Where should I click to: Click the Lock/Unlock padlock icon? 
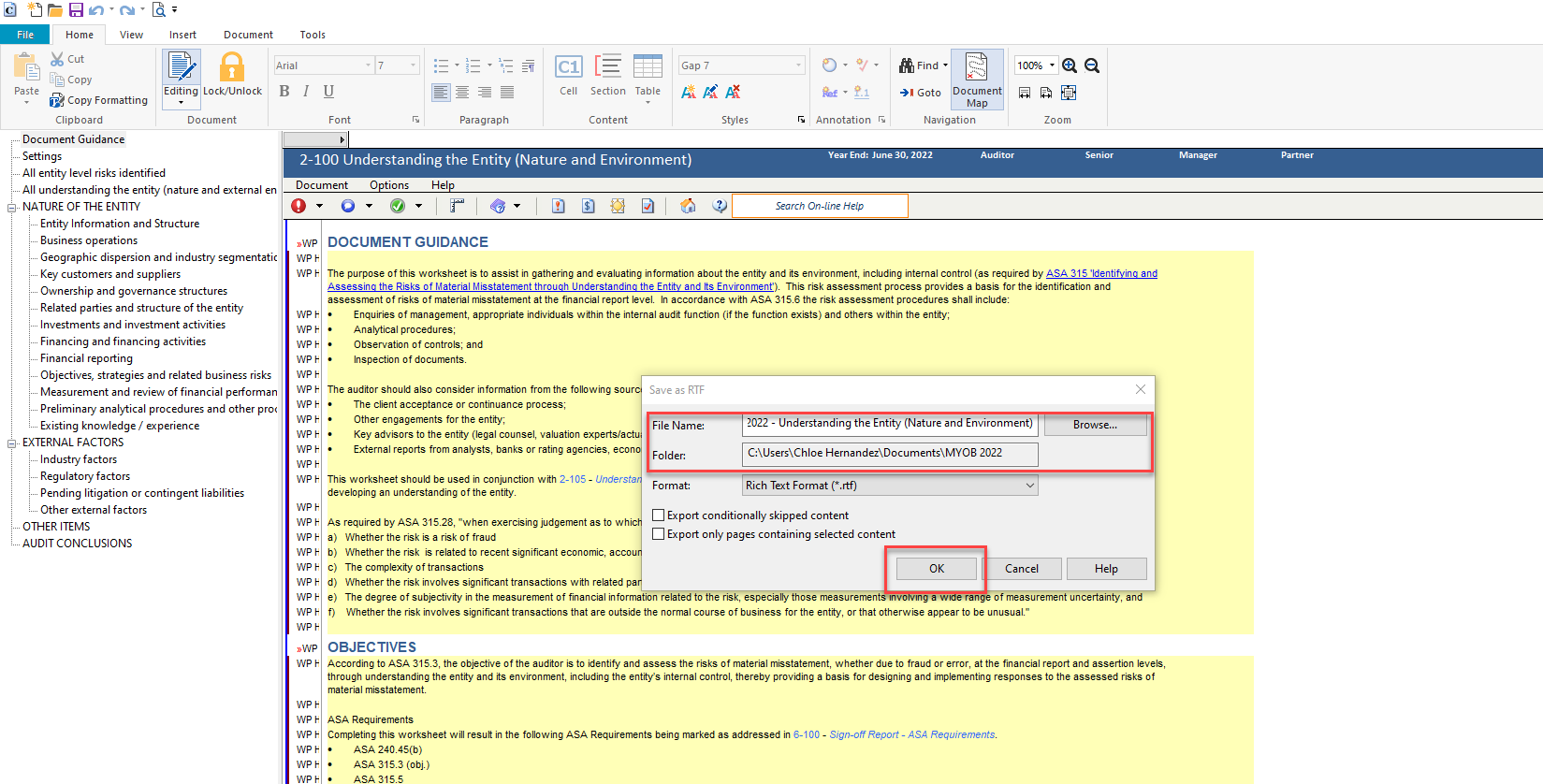(232, 68)
